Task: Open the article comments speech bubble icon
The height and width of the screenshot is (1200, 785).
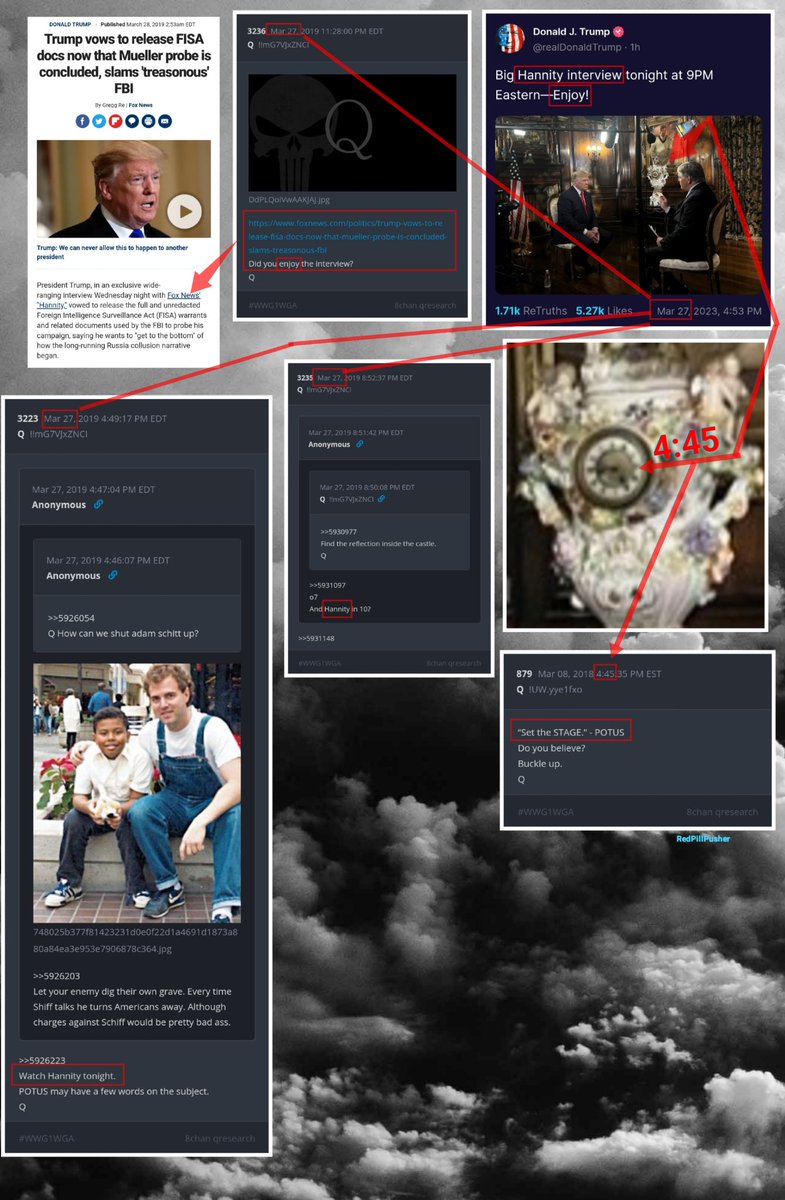Action: [132, 121]
